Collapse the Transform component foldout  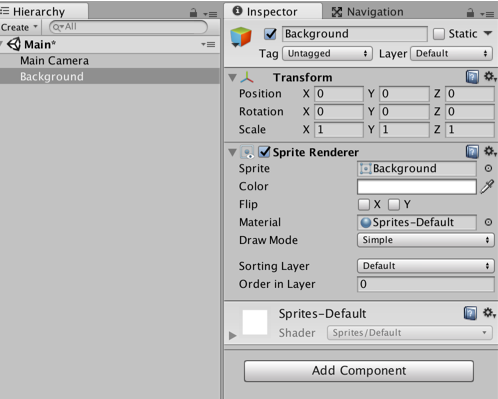click(x=232, y=78)
